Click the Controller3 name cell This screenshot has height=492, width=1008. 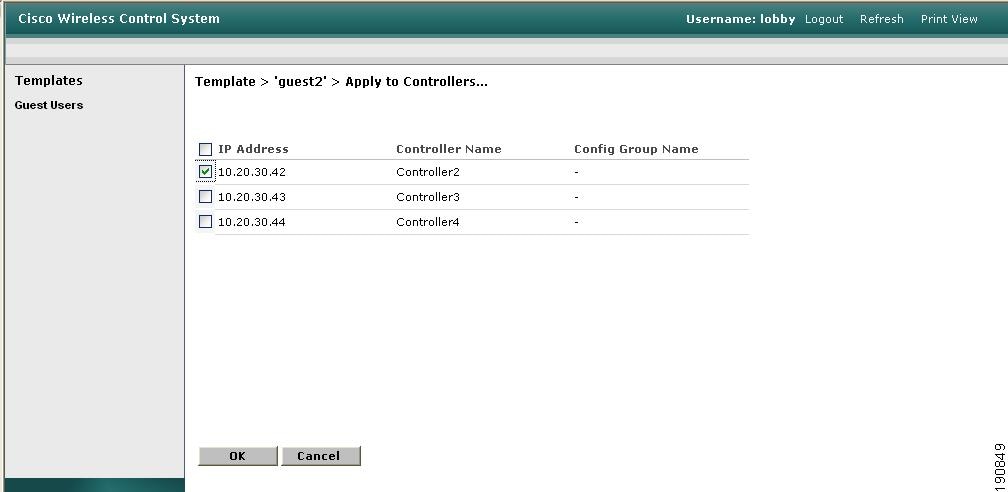pos(428,197)
